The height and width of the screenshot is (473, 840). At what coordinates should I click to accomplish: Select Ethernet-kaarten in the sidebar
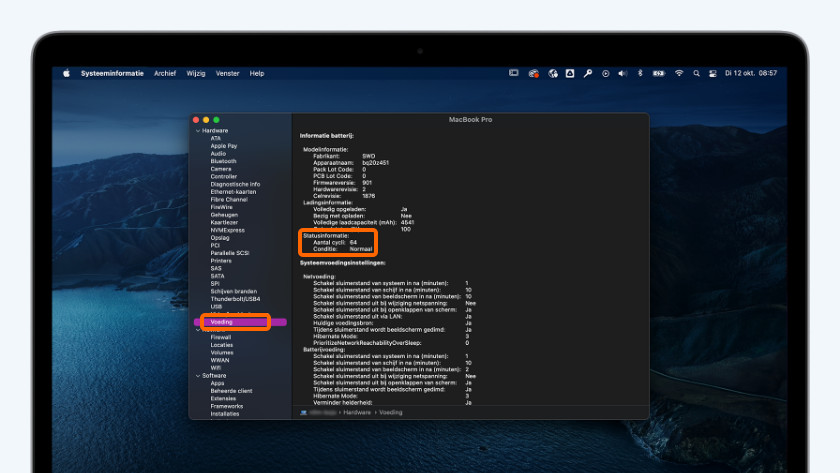[233, 192]
